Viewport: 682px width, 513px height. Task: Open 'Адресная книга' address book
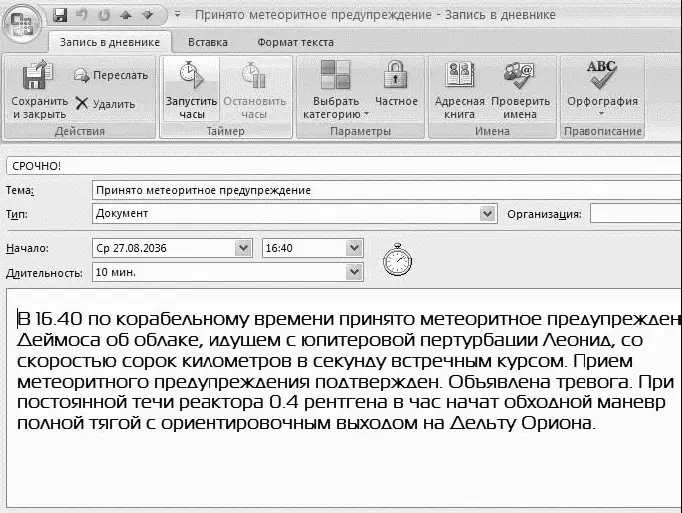click(459, 91)
